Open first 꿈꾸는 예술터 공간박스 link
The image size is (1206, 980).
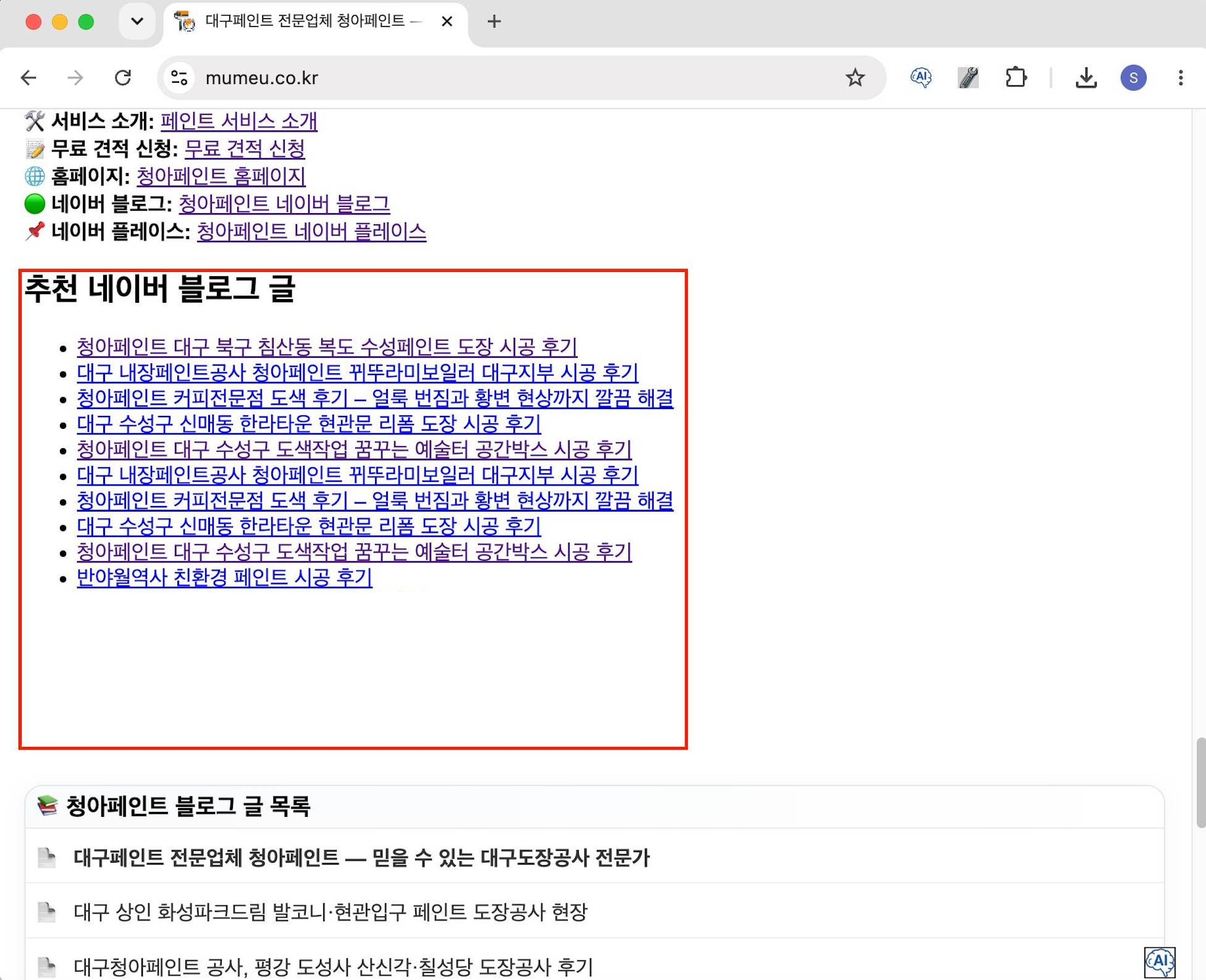click(x=354, y=450)
